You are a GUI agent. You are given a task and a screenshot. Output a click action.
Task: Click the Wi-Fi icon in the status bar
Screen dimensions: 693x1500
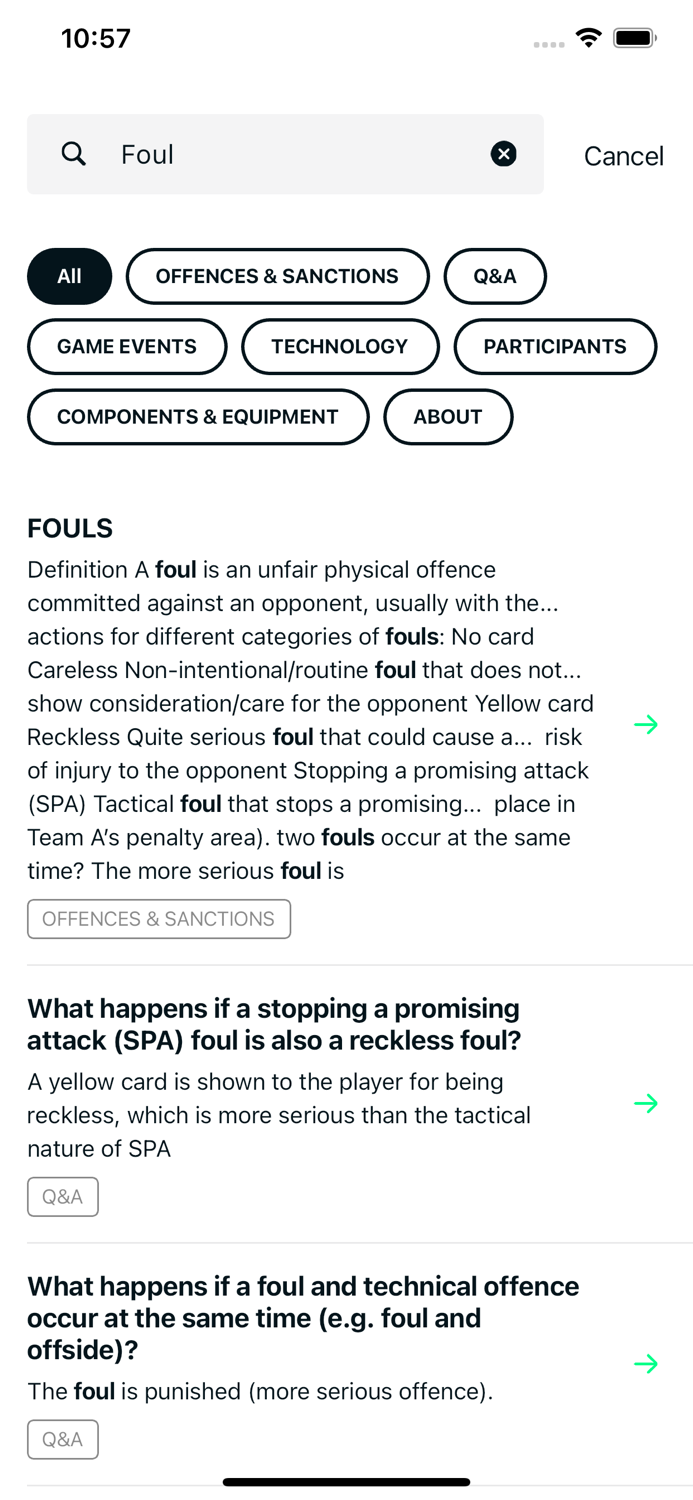coord(588,37)
